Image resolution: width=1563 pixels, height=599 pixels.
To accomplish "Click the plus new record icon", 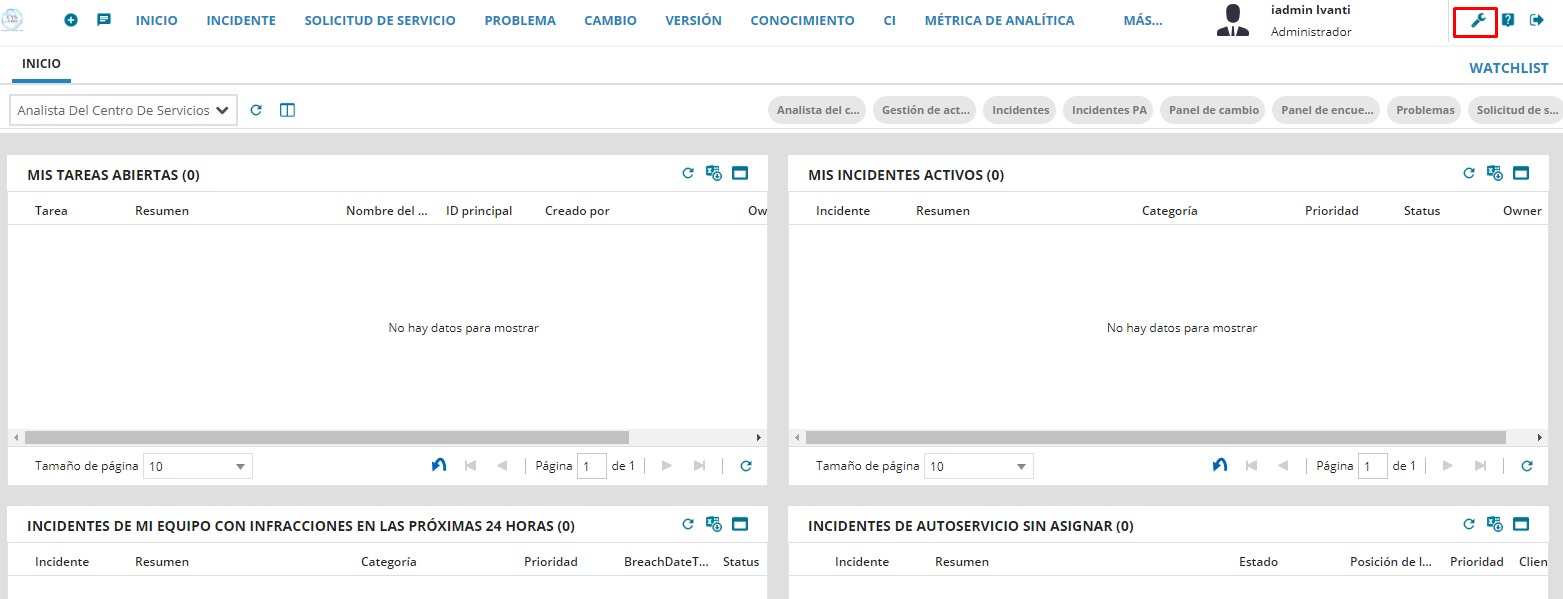I will [x=71, y=20].
